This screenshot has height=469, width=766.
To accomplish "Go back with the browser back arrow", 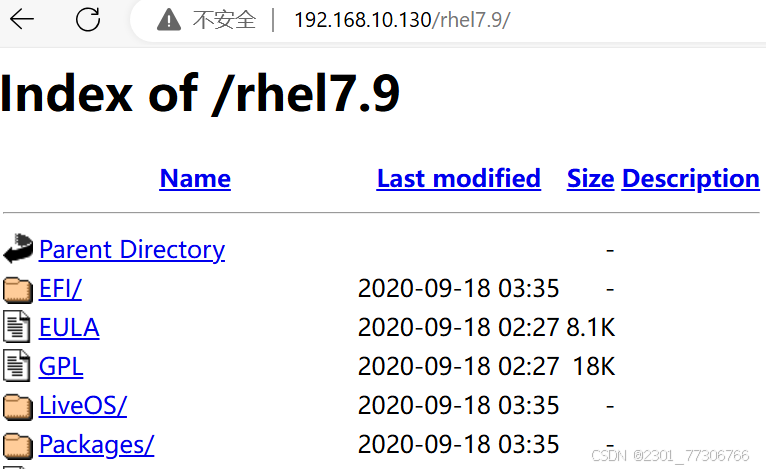I will (22, 20).
